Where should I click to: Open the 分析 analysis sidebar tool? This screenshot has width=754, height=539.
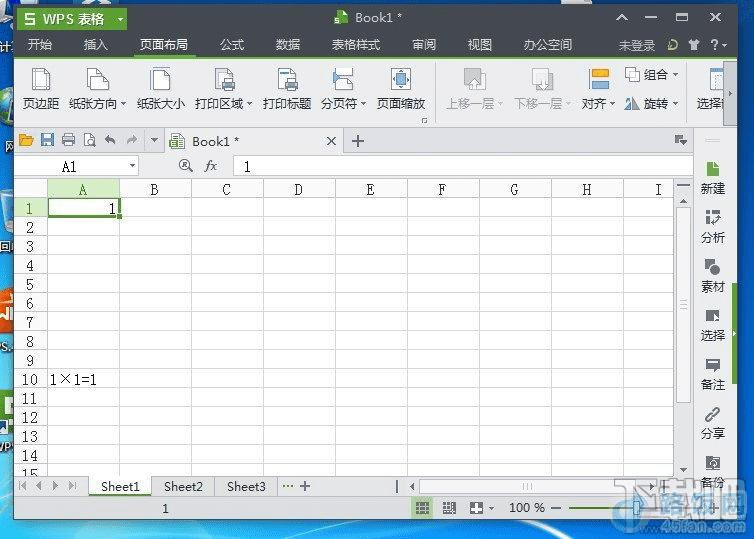pos(712,226)
